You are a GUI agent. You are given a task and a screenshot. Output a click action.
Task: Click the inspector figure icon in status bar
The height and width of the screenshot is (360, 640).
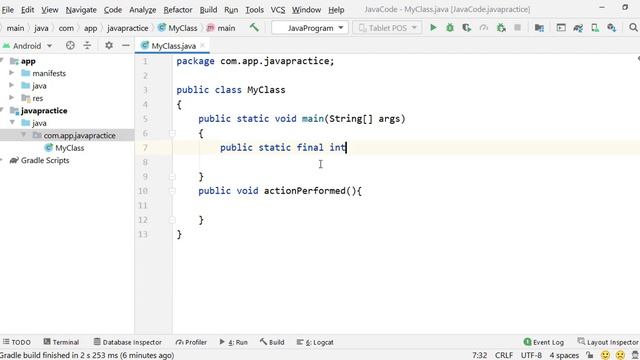tap(636, 355)
